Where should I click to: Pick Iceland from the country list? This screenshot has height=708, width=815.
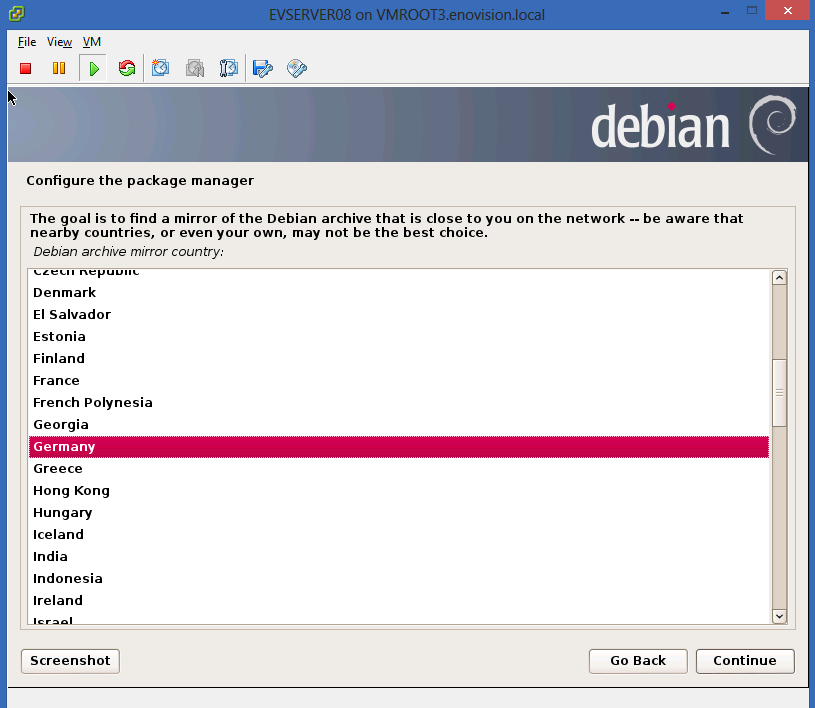pyautogui.click(x=399, y=534)
